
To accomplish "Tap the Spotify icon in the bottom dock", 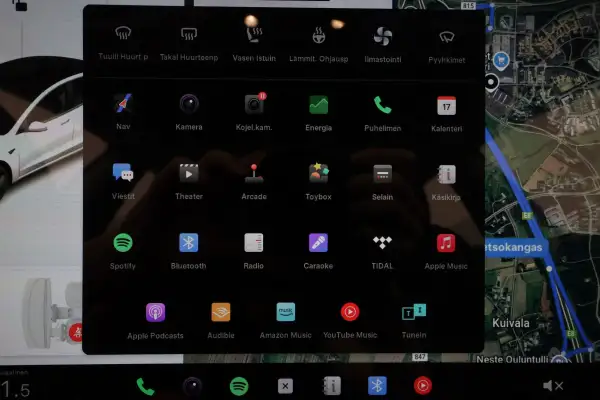I will pos(239,386).
